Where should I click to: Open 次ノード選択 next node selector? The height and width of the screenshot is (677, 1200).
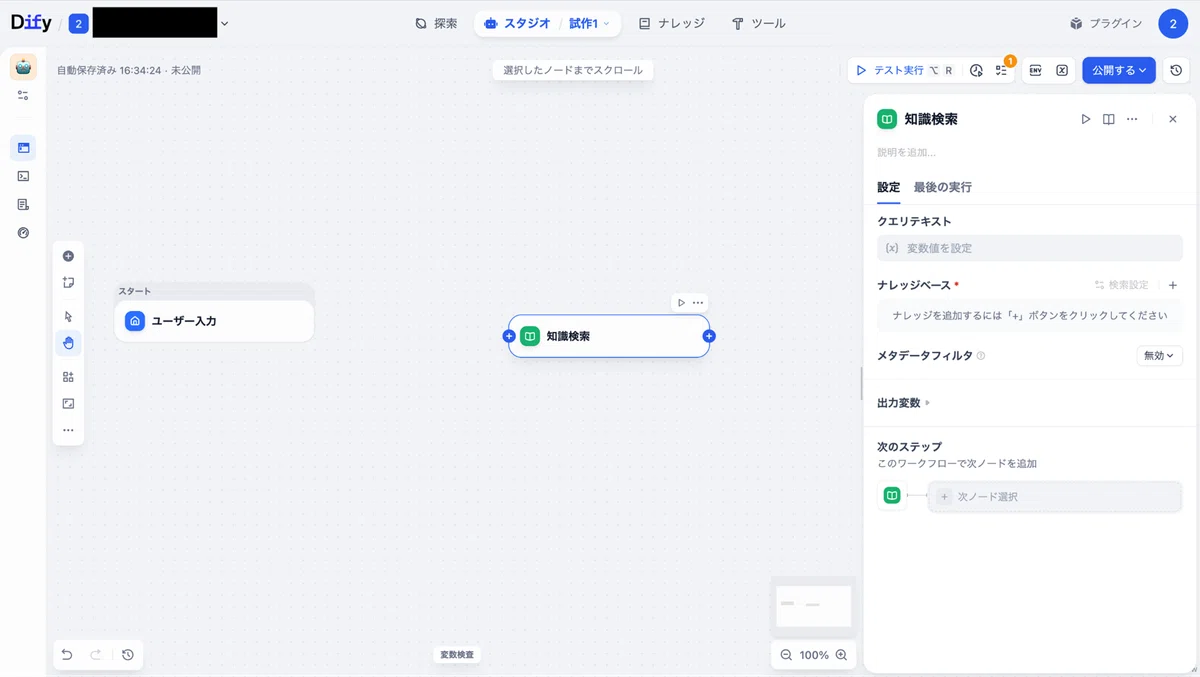[x=1056, y=496]
